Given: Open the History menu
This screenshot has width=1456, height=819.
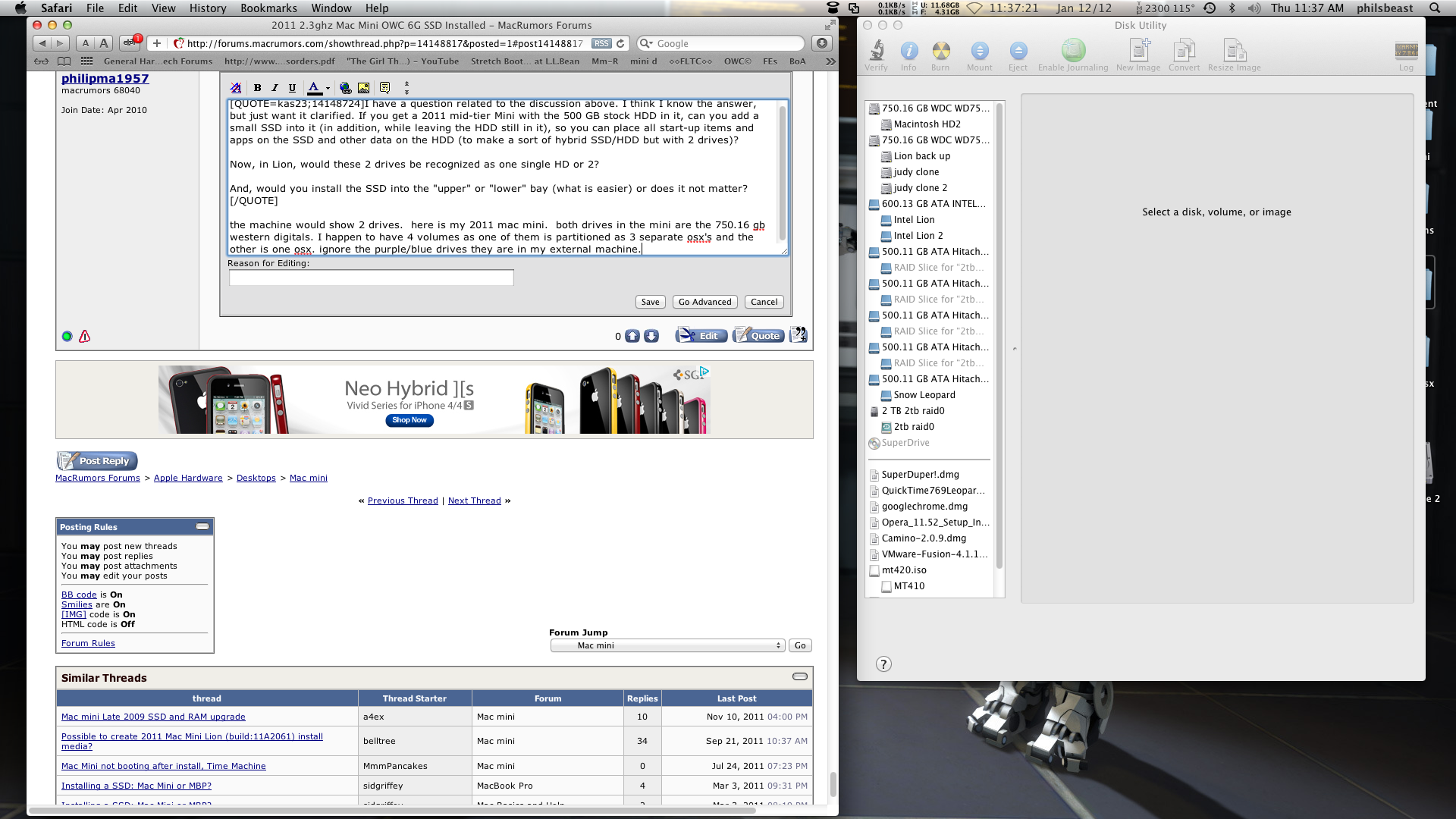Looking at the screenshot, I should pyautogui.click(x=207, y=8).
